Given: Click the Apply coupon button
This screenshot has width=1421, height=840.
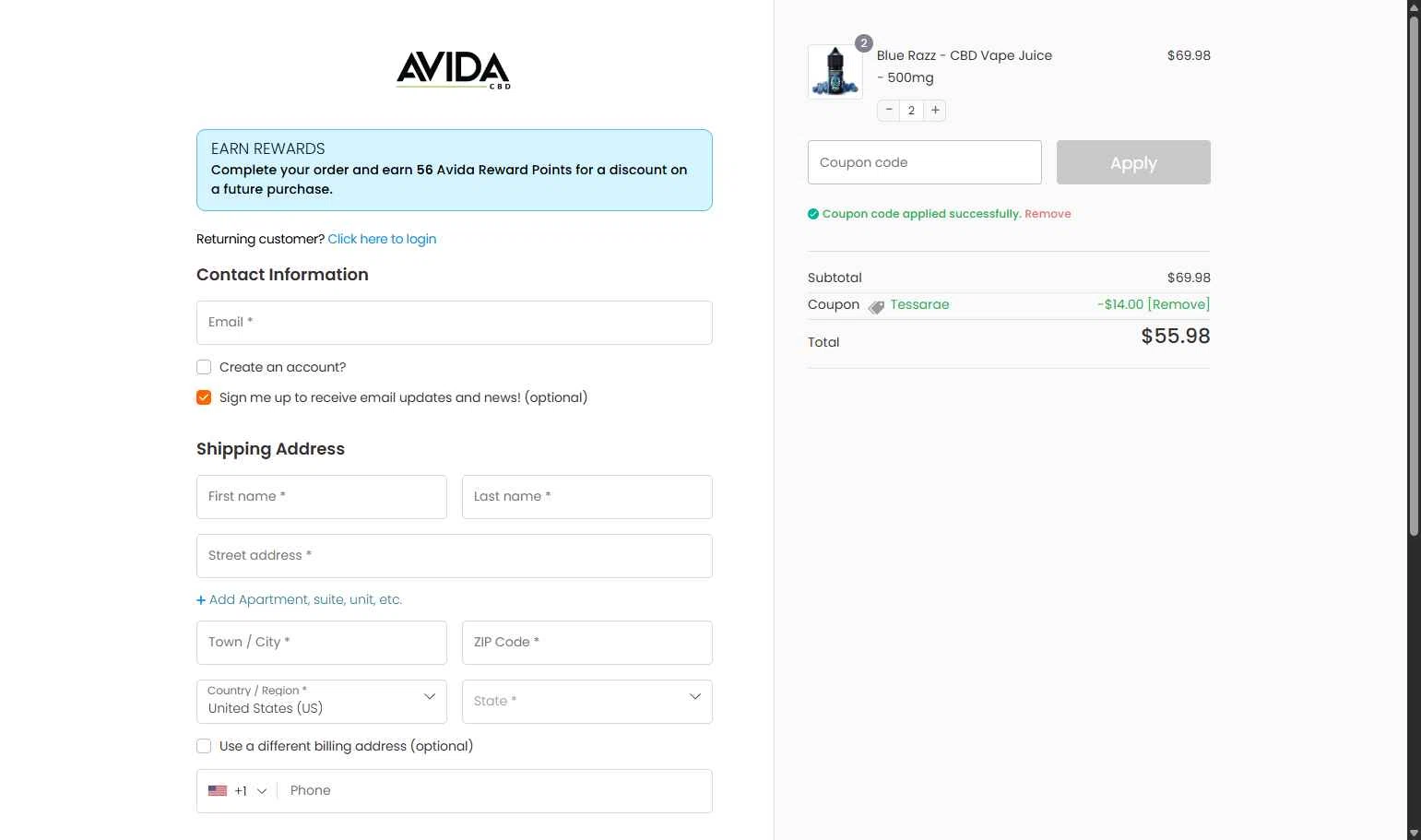Looking at the screenshot, I should click(1133, 162).
